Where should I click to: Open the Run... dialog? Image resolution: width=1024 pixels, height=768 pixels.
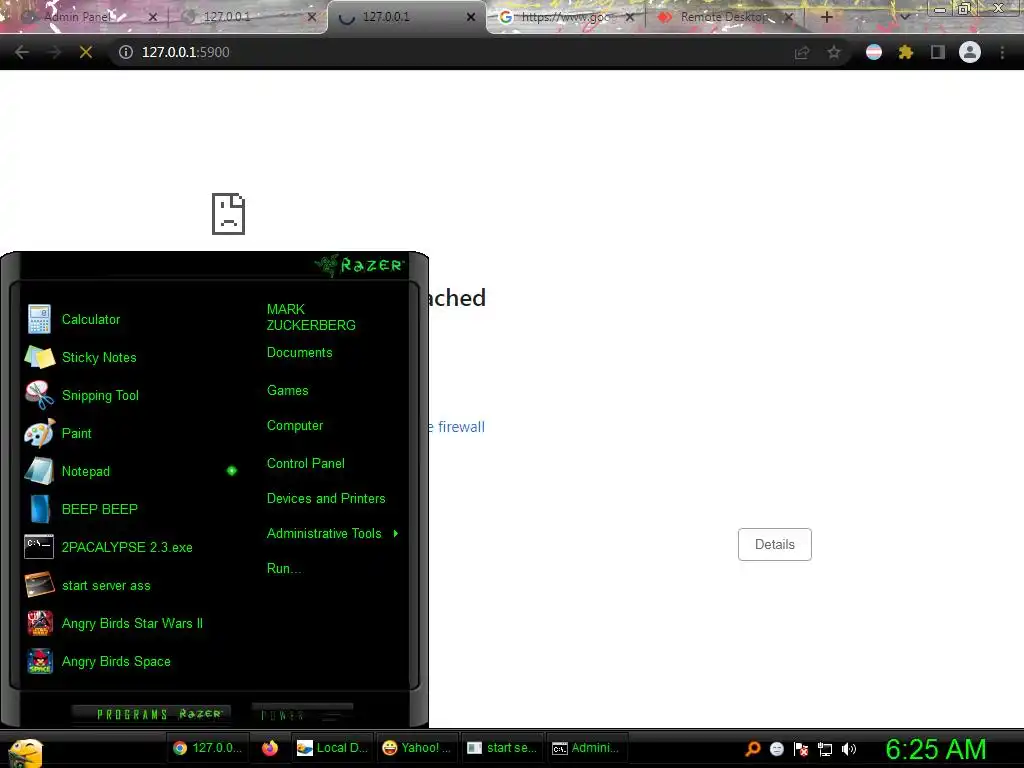(284, 568)
